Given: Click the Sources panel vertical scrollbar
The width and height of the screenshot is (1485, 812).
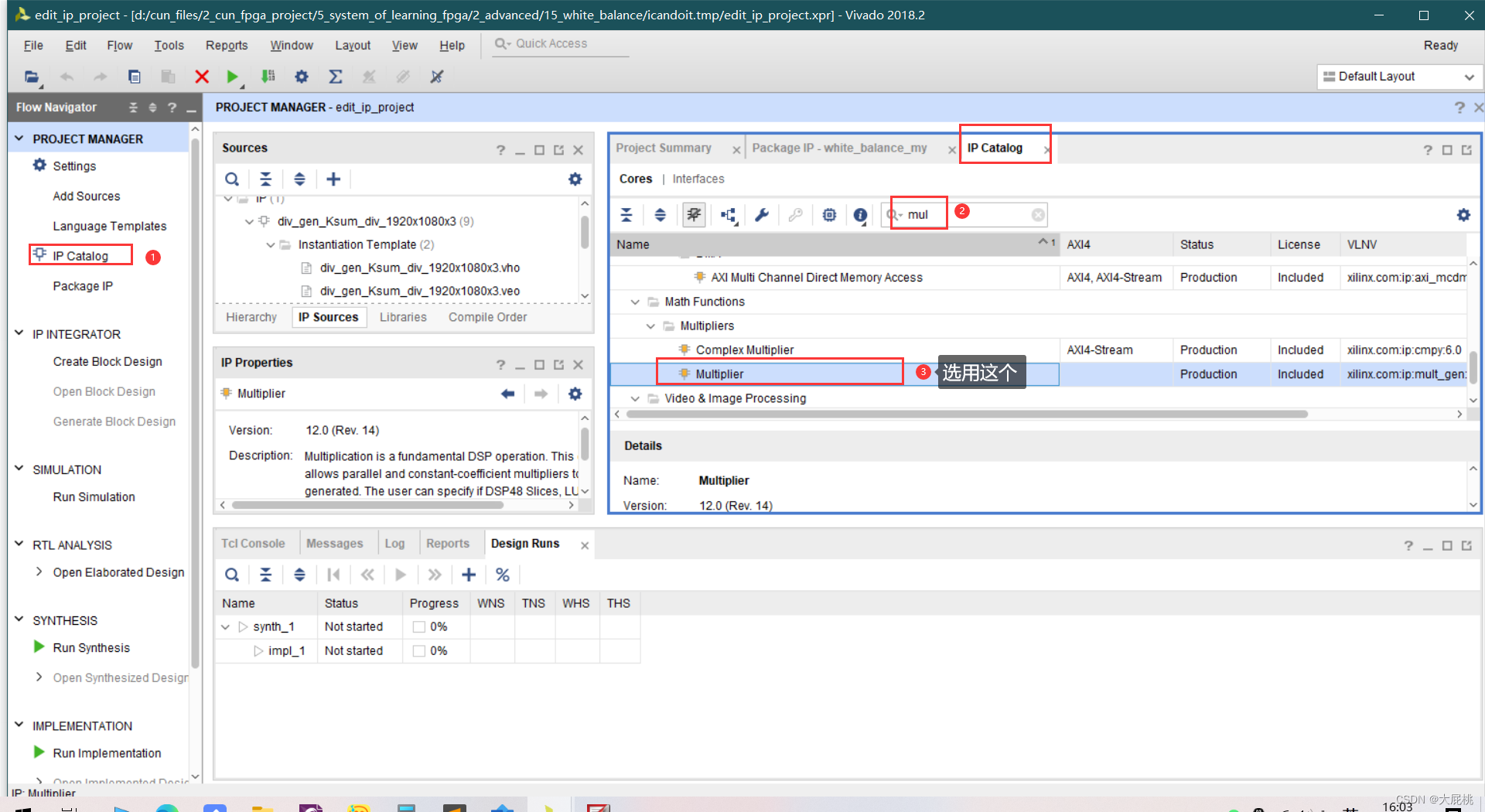Looking at the screenshot, I should pyautogui.click(x=585, y=231).
